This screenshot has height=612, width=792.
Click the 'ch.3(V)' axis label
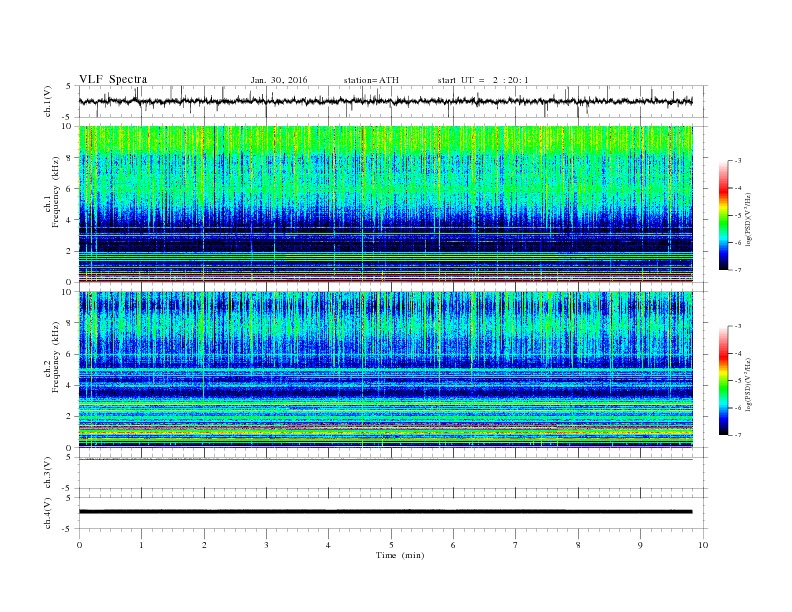[48, 473]
